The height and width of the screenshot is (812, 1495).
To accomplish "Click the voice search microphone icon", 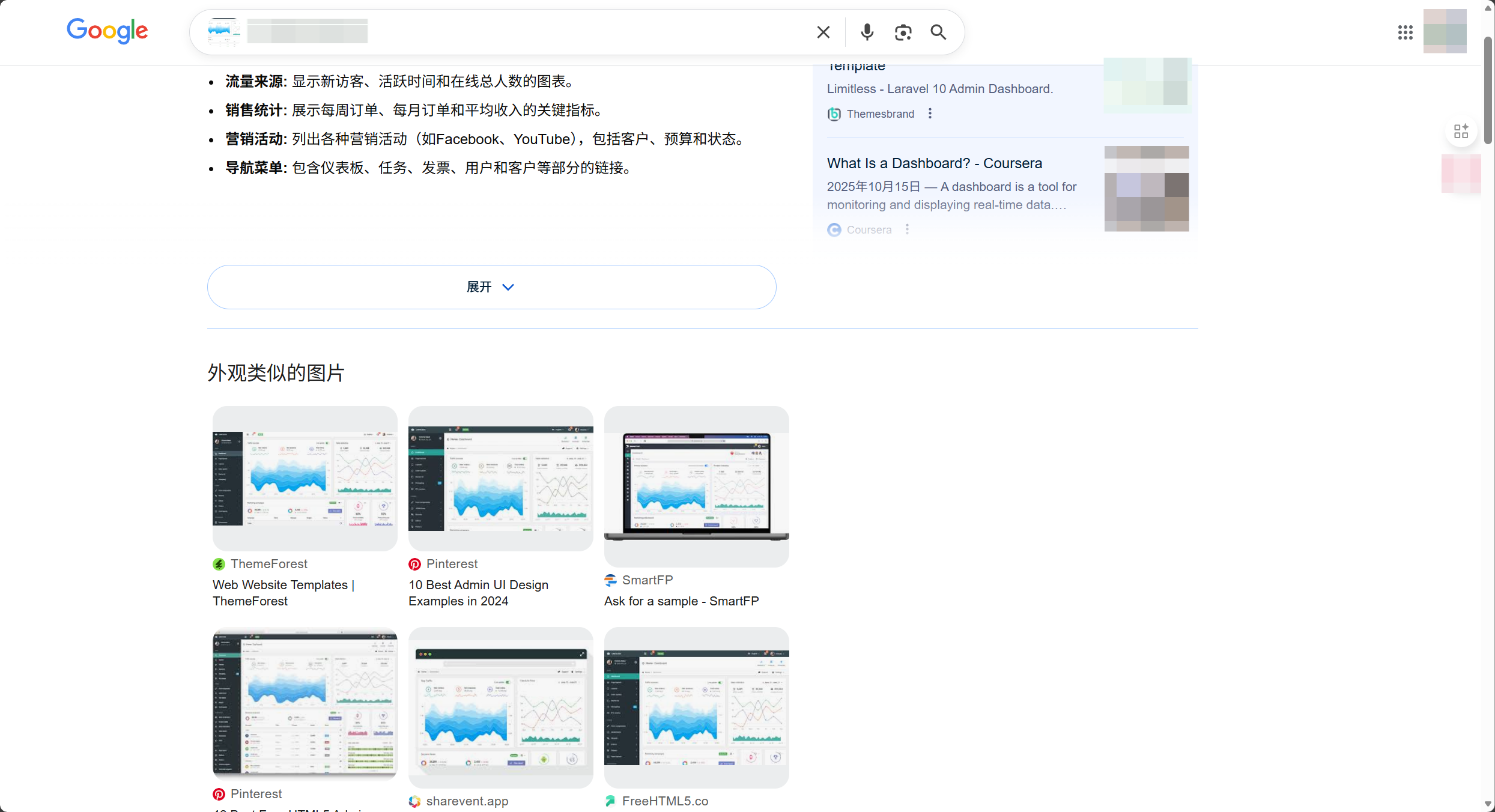I will click(x=867, y=32).
